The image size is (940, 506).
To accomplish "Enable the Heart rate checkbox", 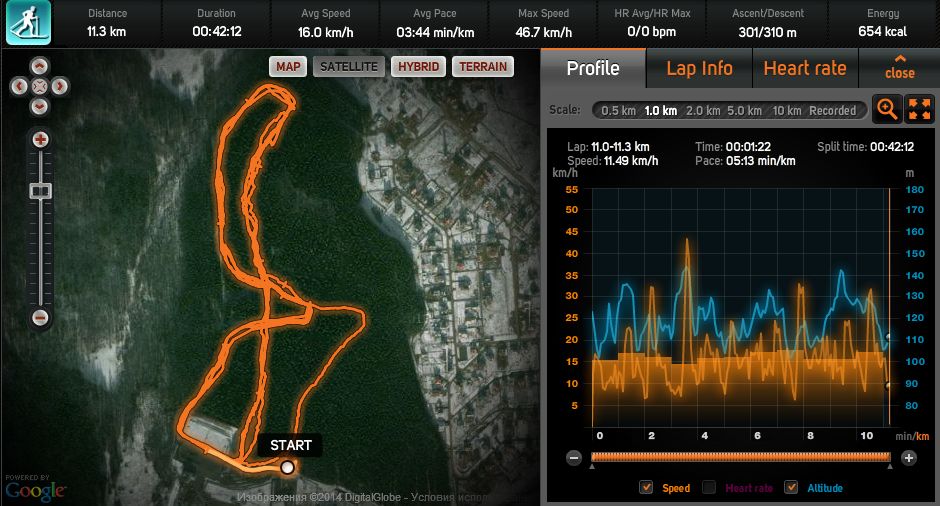I will [709, 487].
